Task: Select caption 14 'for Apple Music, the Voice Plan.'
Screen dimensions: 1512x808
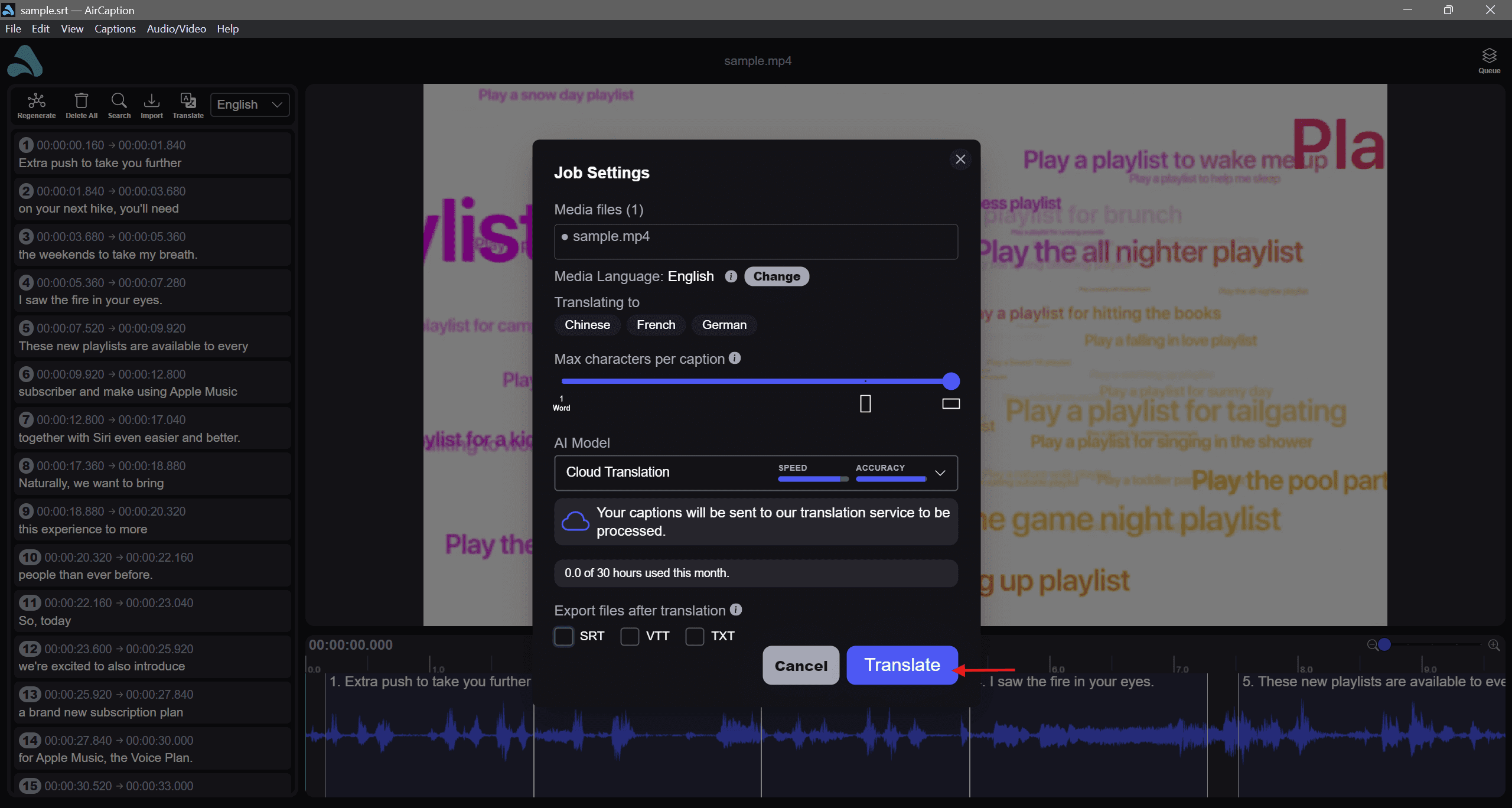Action: tap(152, 749)
